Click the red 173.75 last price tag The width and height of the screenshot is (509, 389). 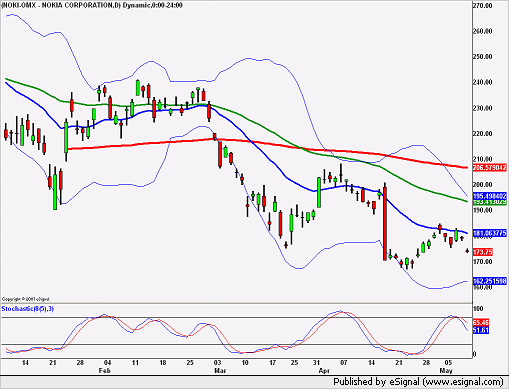pyautogui.click(x=483, y=252)
